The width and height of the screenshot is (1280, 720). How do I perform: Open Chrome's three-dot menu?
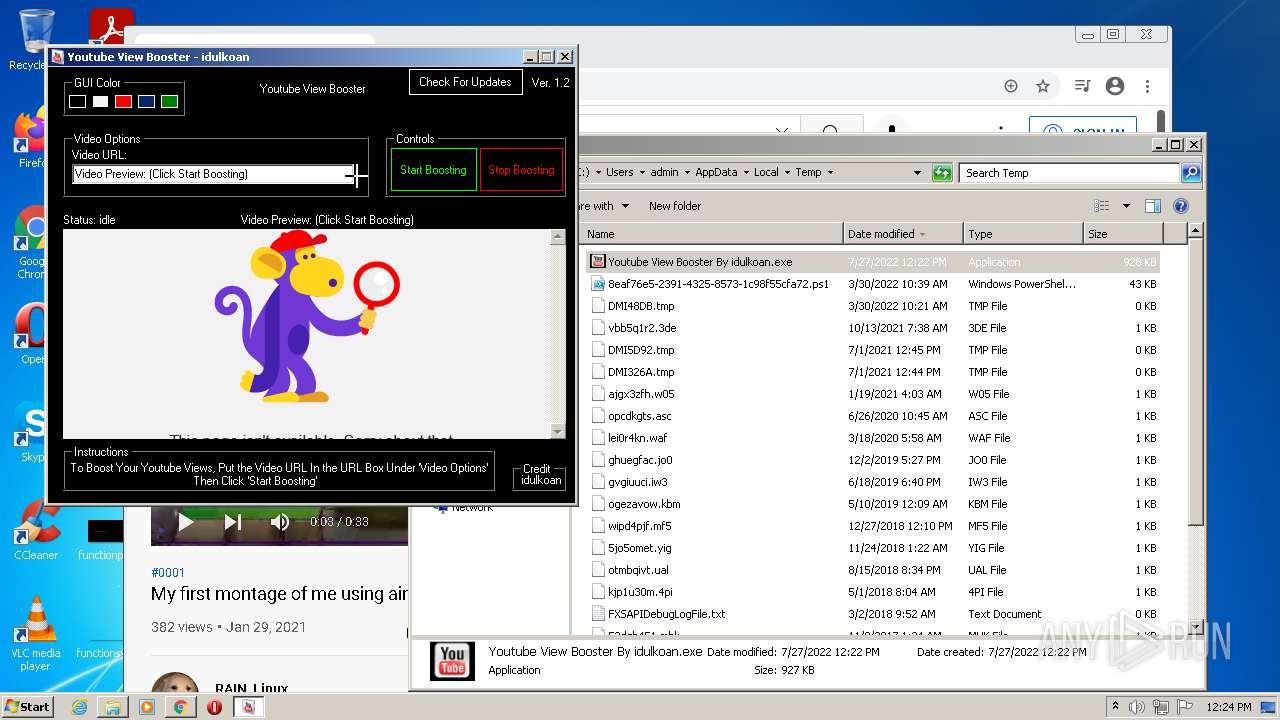pos(1148,86)
